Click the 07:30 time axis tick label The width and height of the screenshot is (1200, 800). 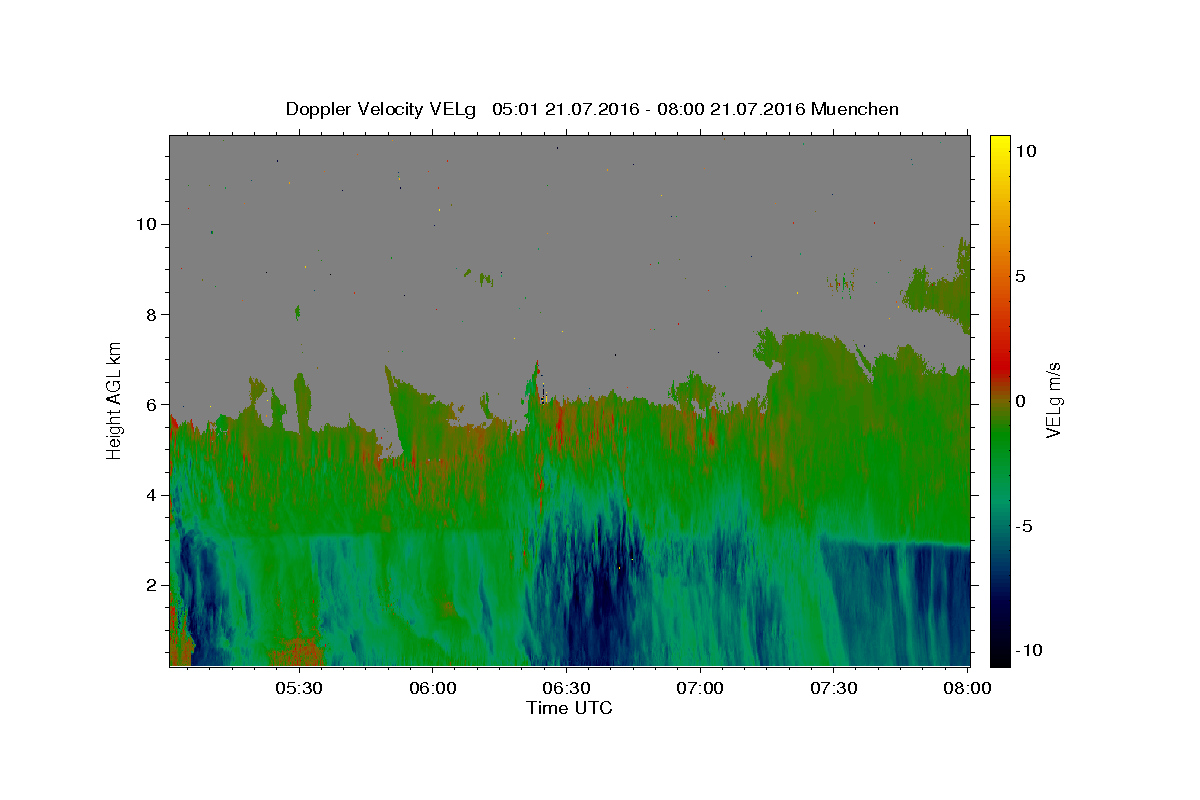coord(833,688)
